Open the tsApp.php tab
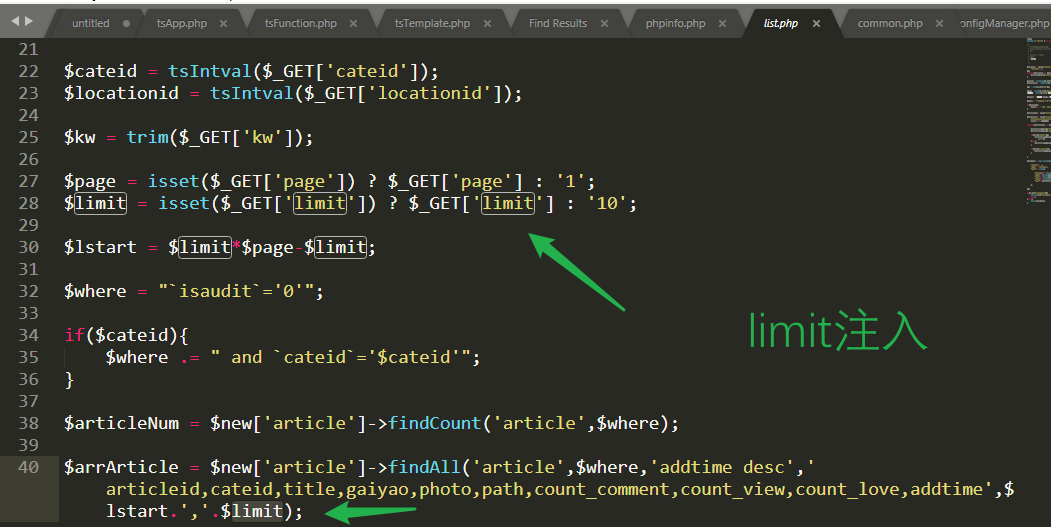The image size is (1051, 527). (182, 23)
